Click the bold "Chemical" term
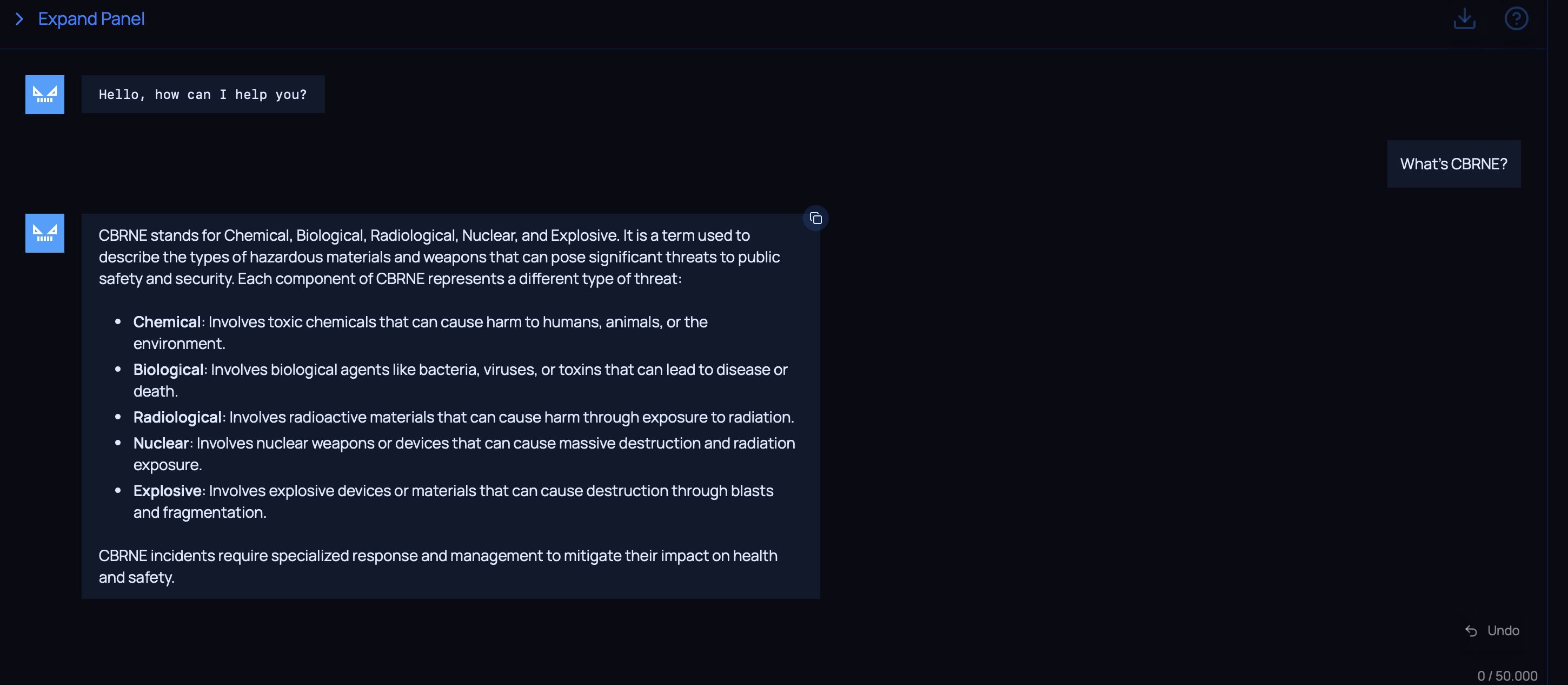 pyautogui.click(x=167, y=321)
